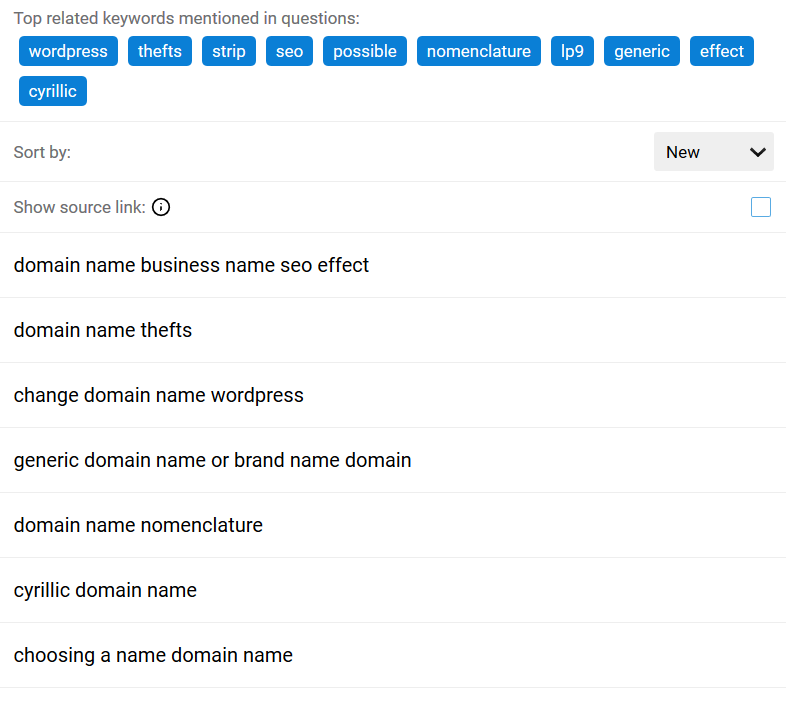Select the thefts keyword tag
The width and height of the screenshot is (786, 706).
[x=160, y=51]
